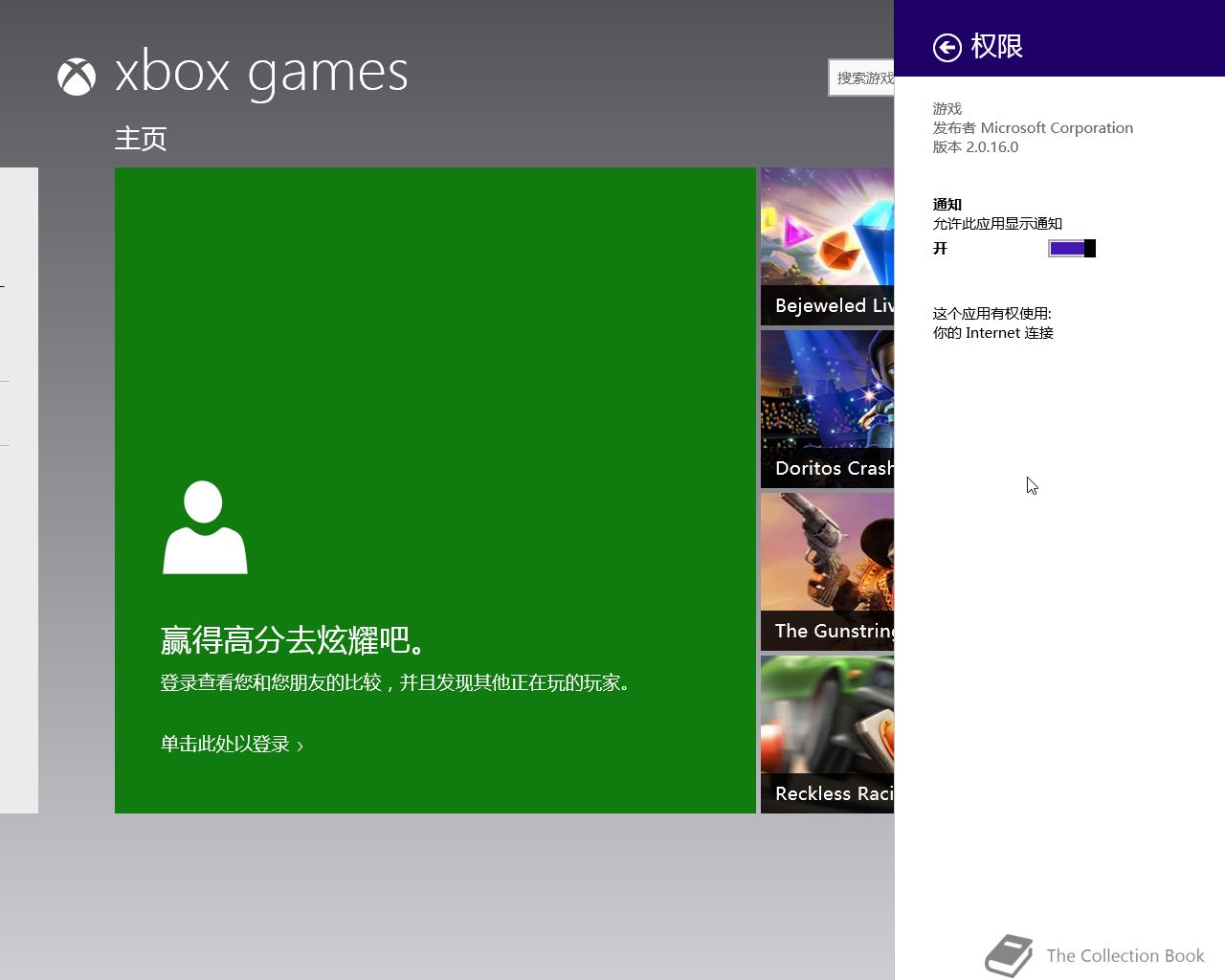Click the 这个应用有权使用 label
Screen dimensions: 1225x980
(991, 314)
